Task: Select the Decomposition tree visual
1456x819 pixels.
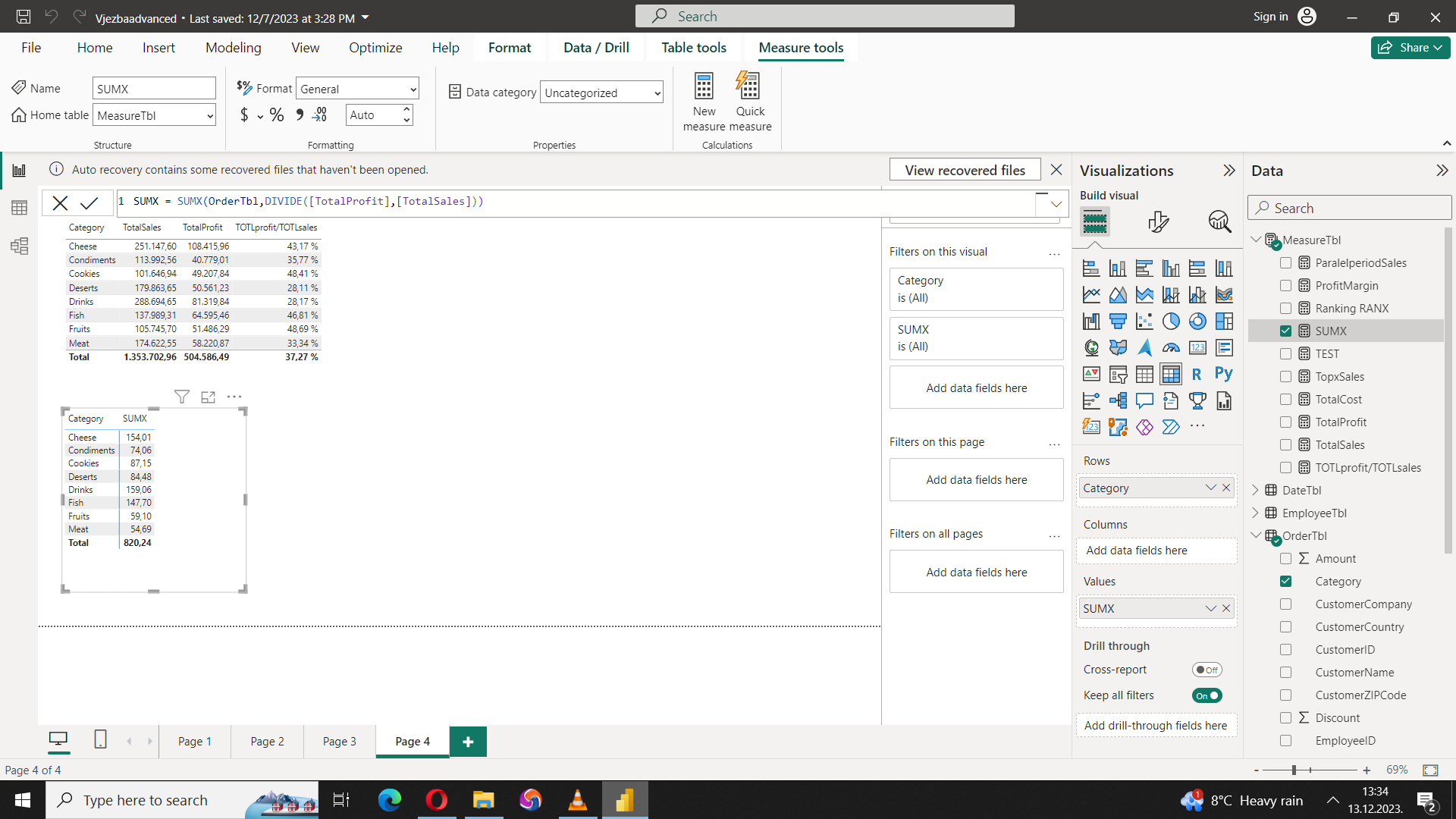Action: click(x=1118, y=400)
